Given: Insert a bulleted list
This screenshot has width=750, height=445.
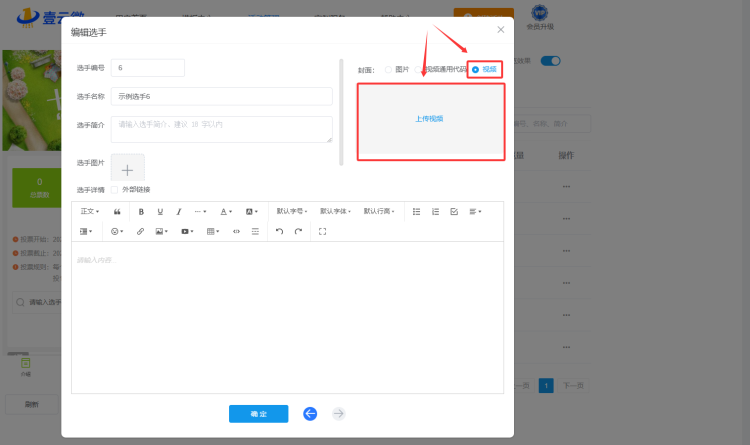Looking at the screenshot, I should (417, 212).
